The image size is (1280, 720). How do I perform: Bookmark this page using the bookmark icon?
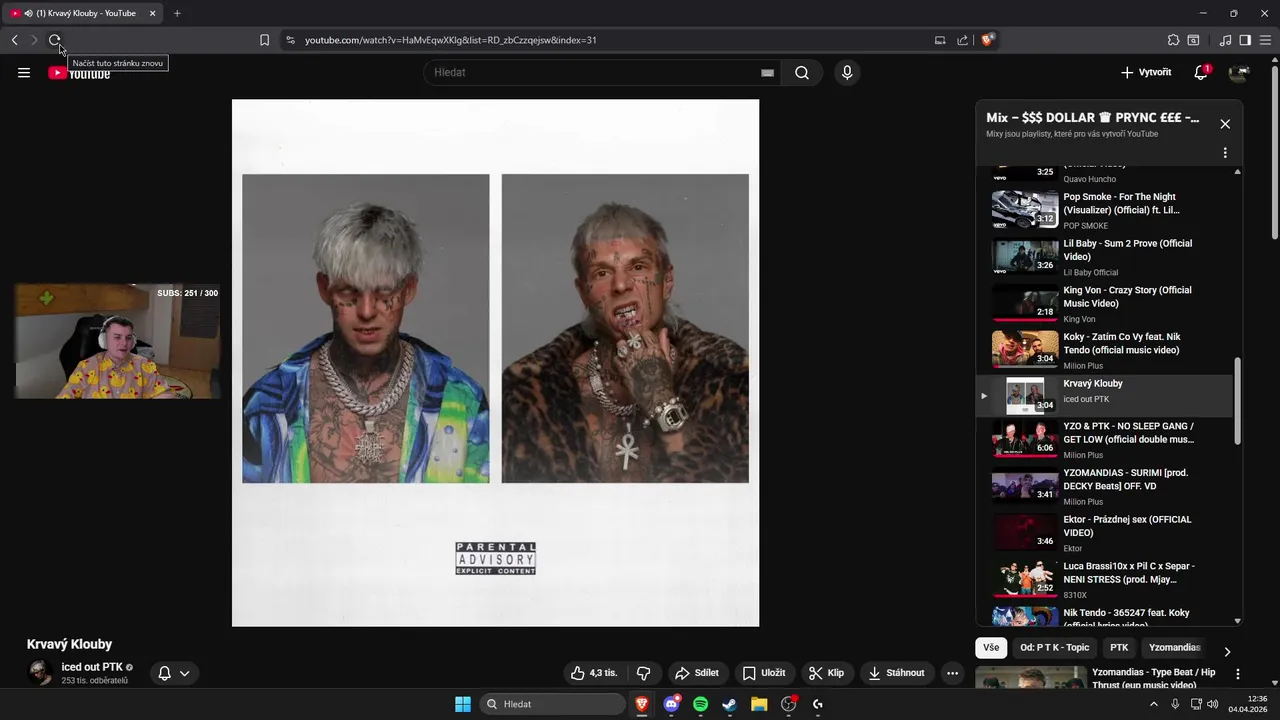[x=264, y=40]
